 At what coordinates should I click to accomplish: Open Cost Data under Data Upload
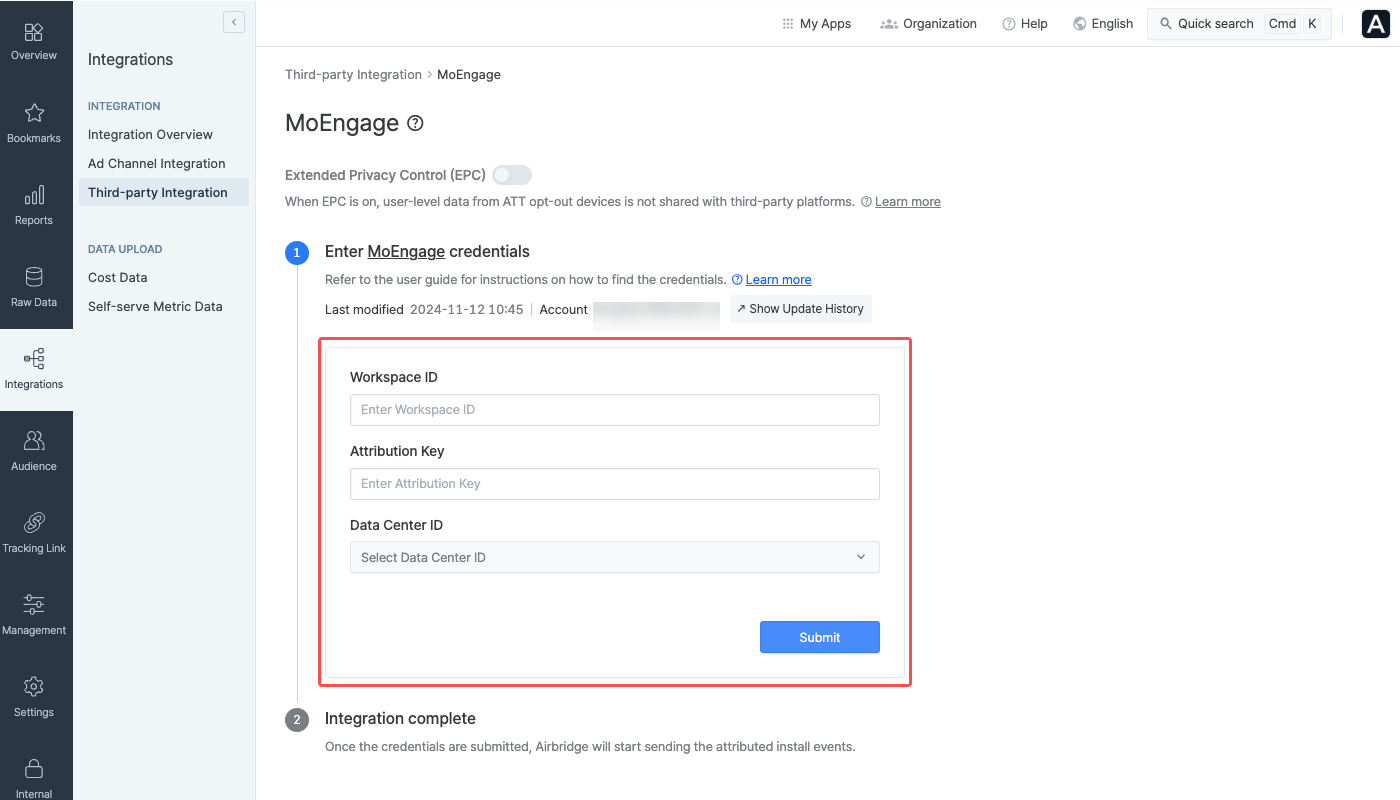(118, 278)
